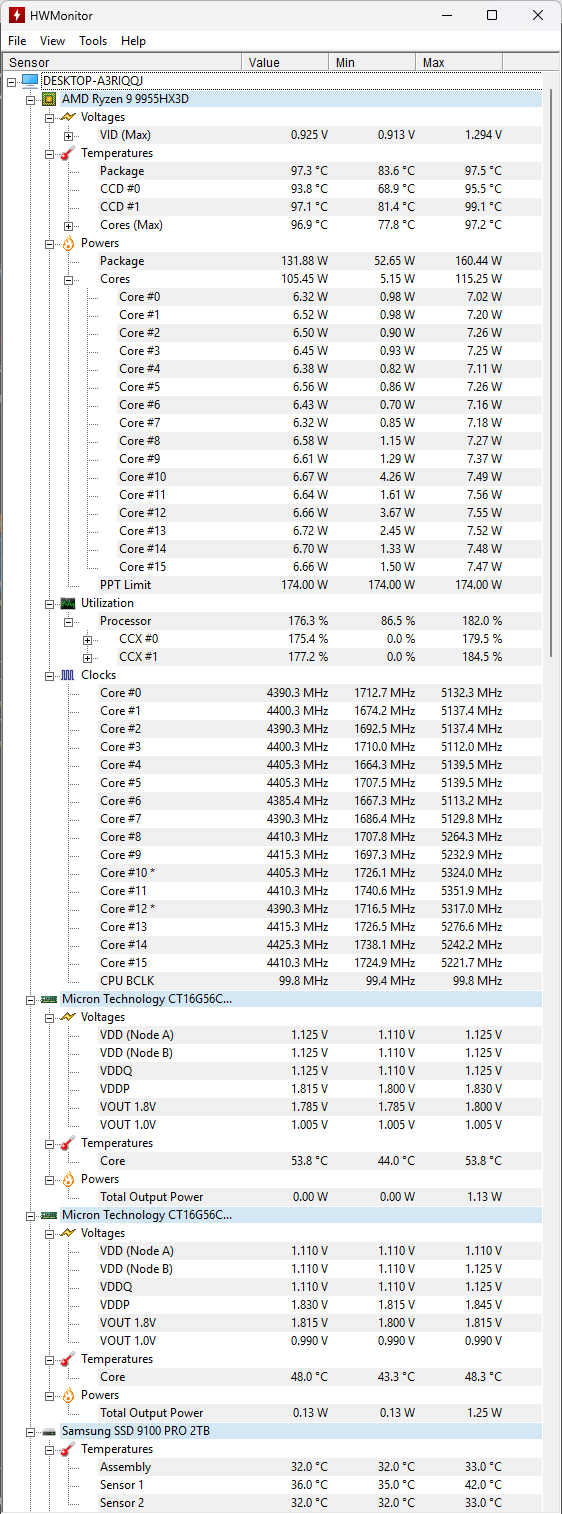Click the first Micron Voltages icon
Screen dimensions: 562x1514
(68, 1016)
